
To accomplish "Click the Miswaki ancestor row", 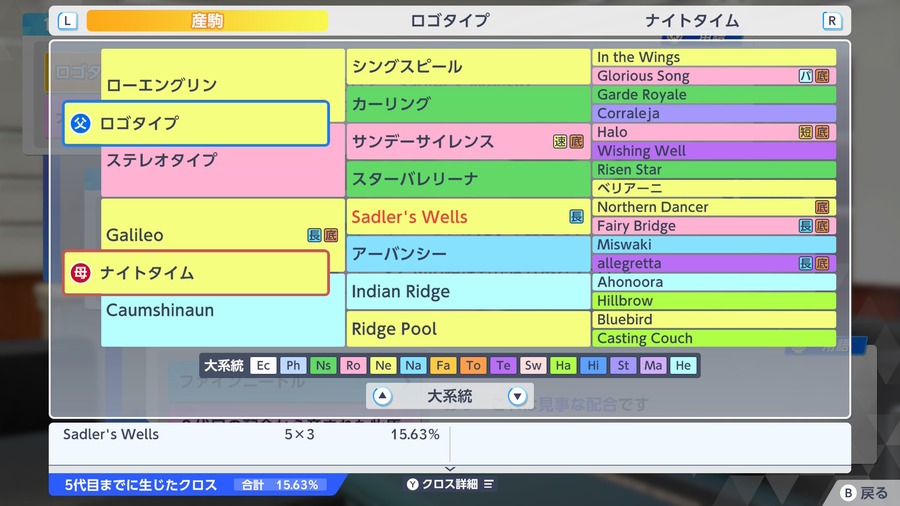I will point(714,244).
